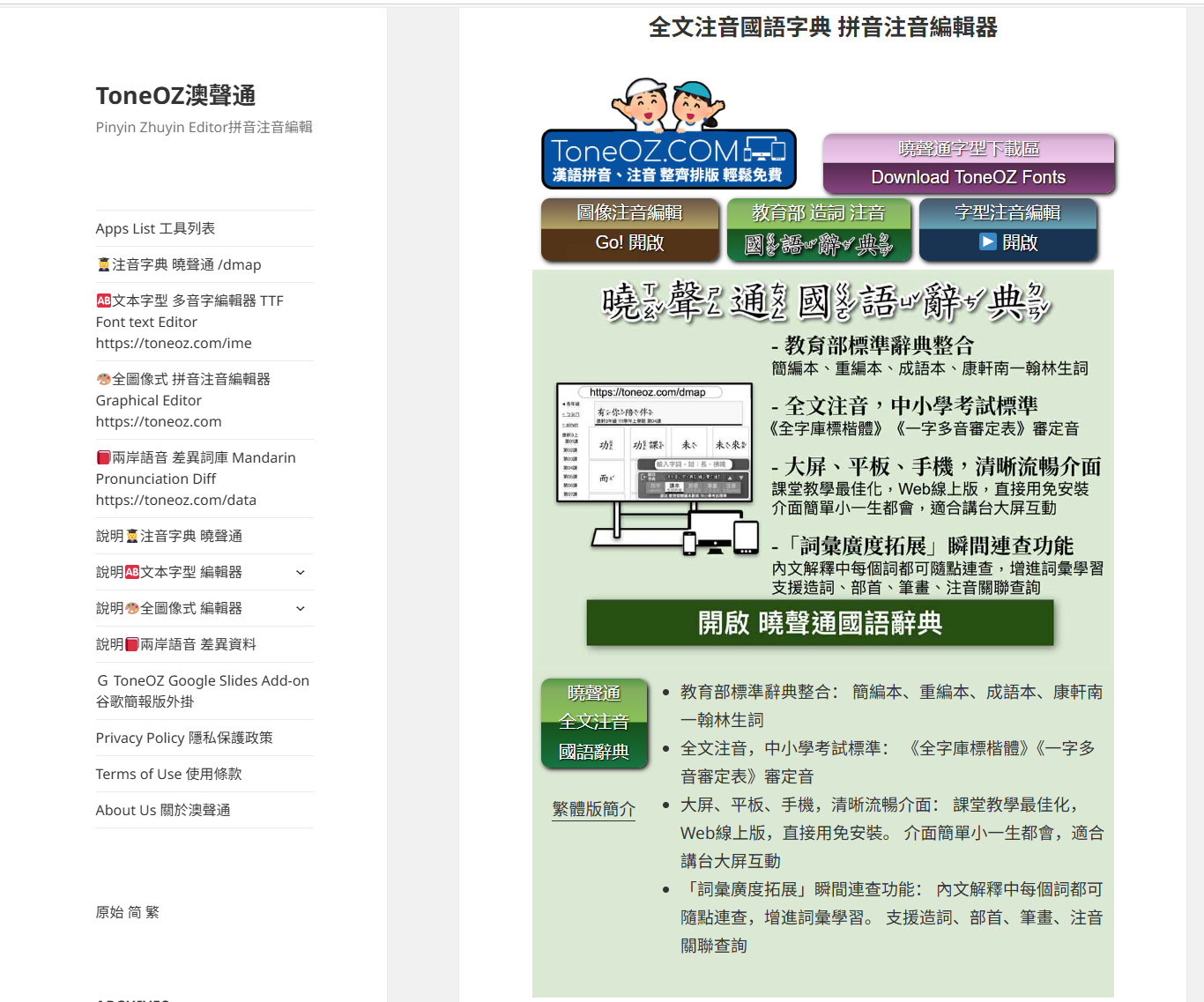This screenshot has width=1204, height=1002.
Task: Click the 教育部 造詞 注音 國語辭典 button
Action: pyautogui.click(x=819, y=230)
